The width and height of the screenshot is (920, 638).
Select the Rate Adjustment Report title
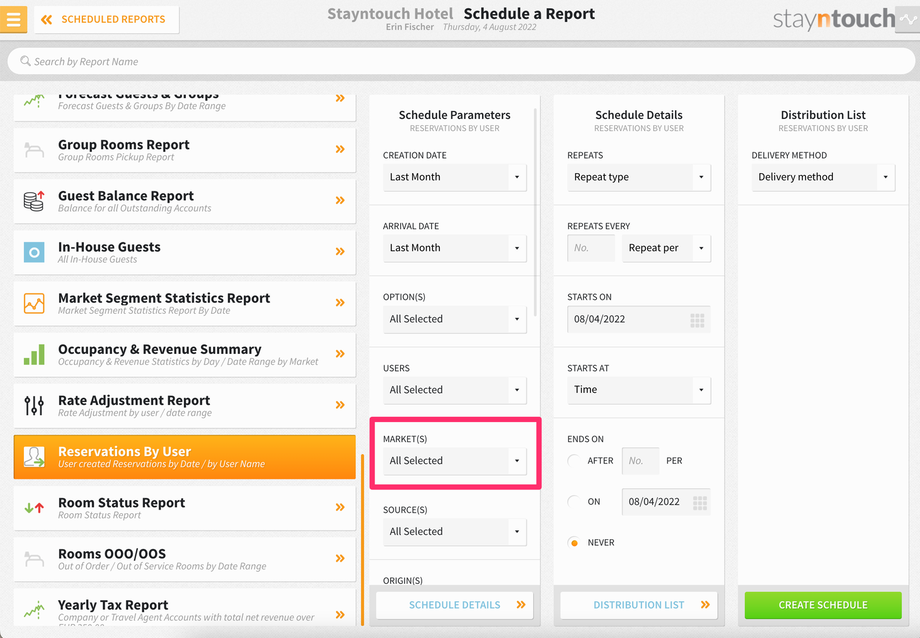coord(134,400)
